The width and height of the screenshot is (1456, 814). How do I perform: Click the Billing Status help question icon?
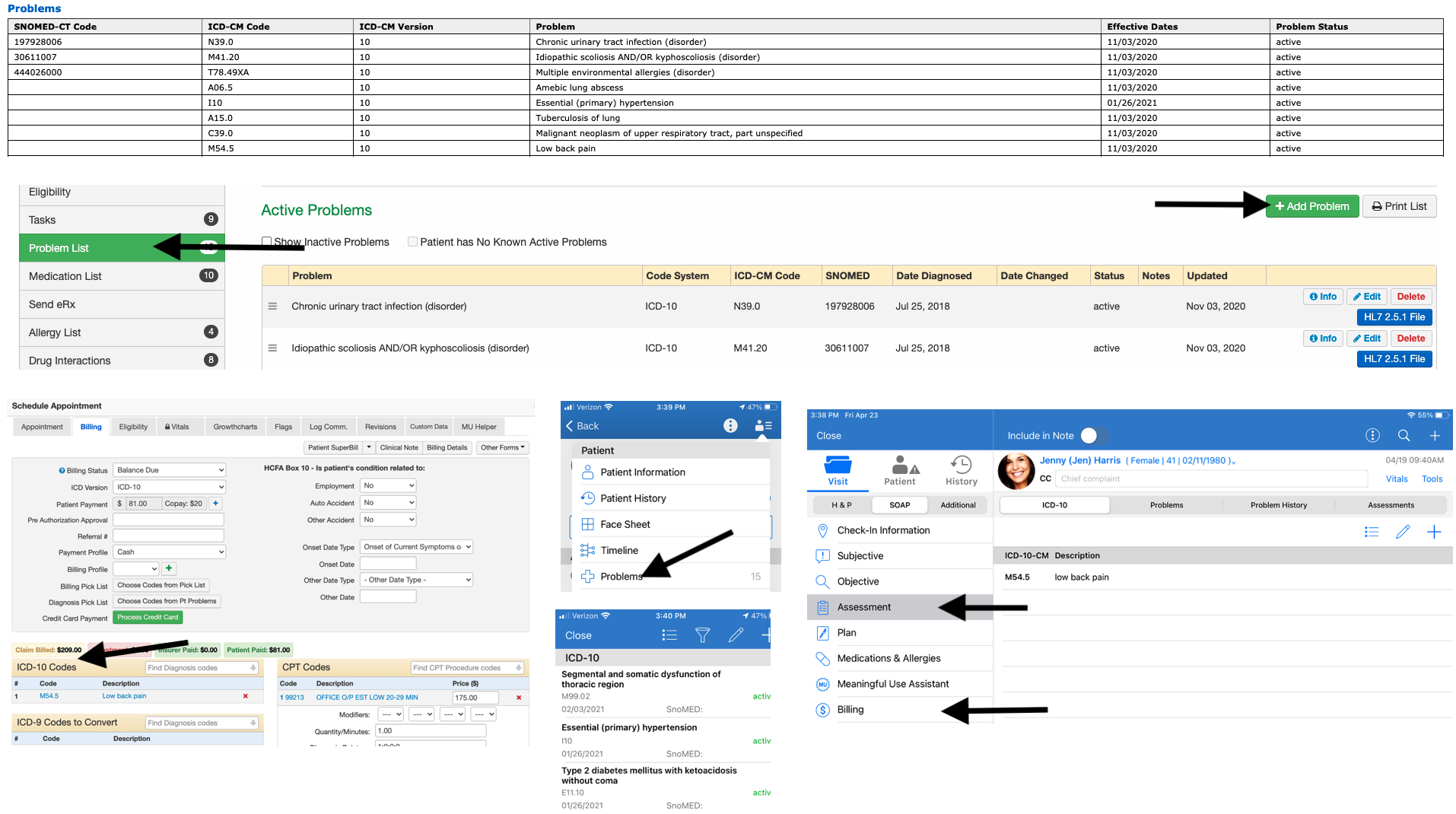pyautogui.click(x=62, y=471)
